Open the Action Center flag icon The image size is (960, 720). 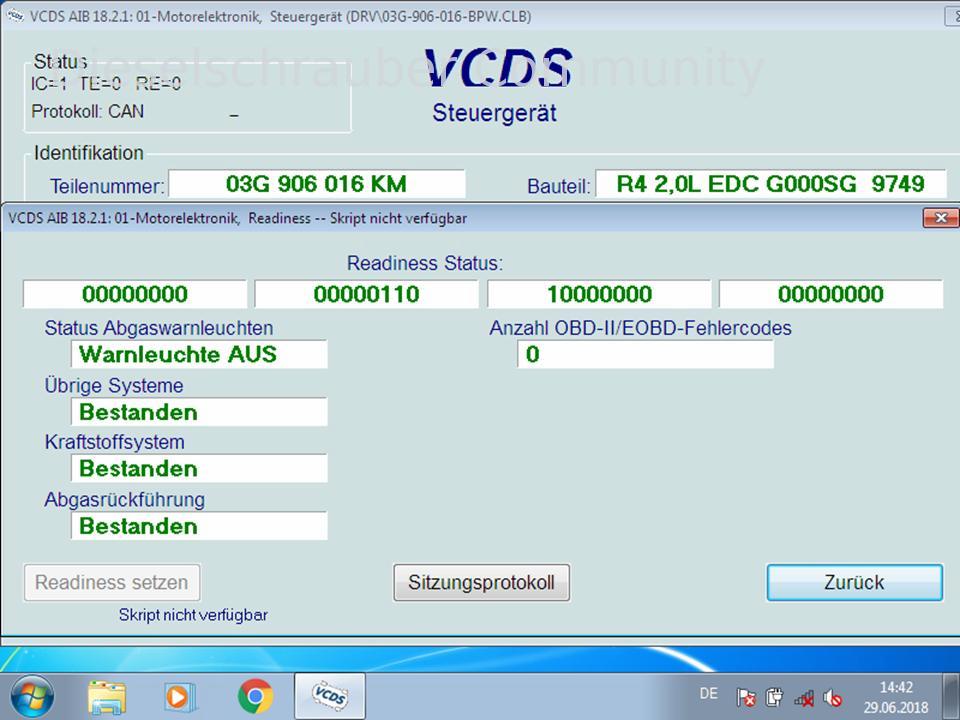pyautogui.click(x=746, y=697)
